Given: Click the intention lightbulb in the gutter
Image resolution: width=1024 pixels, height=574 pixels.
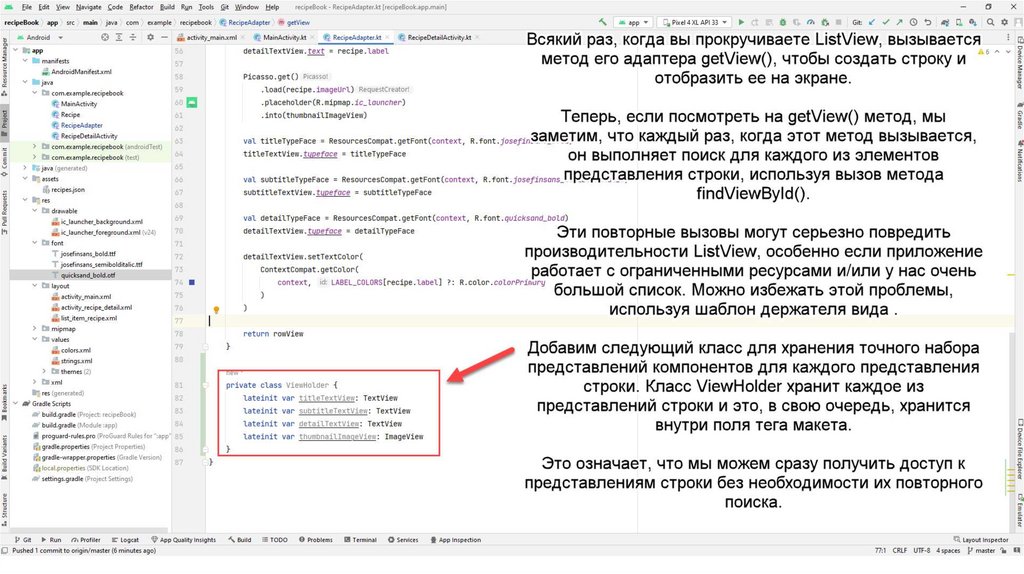Looking at the screenshot, I should pyautogui.click(x=215, y=311).
